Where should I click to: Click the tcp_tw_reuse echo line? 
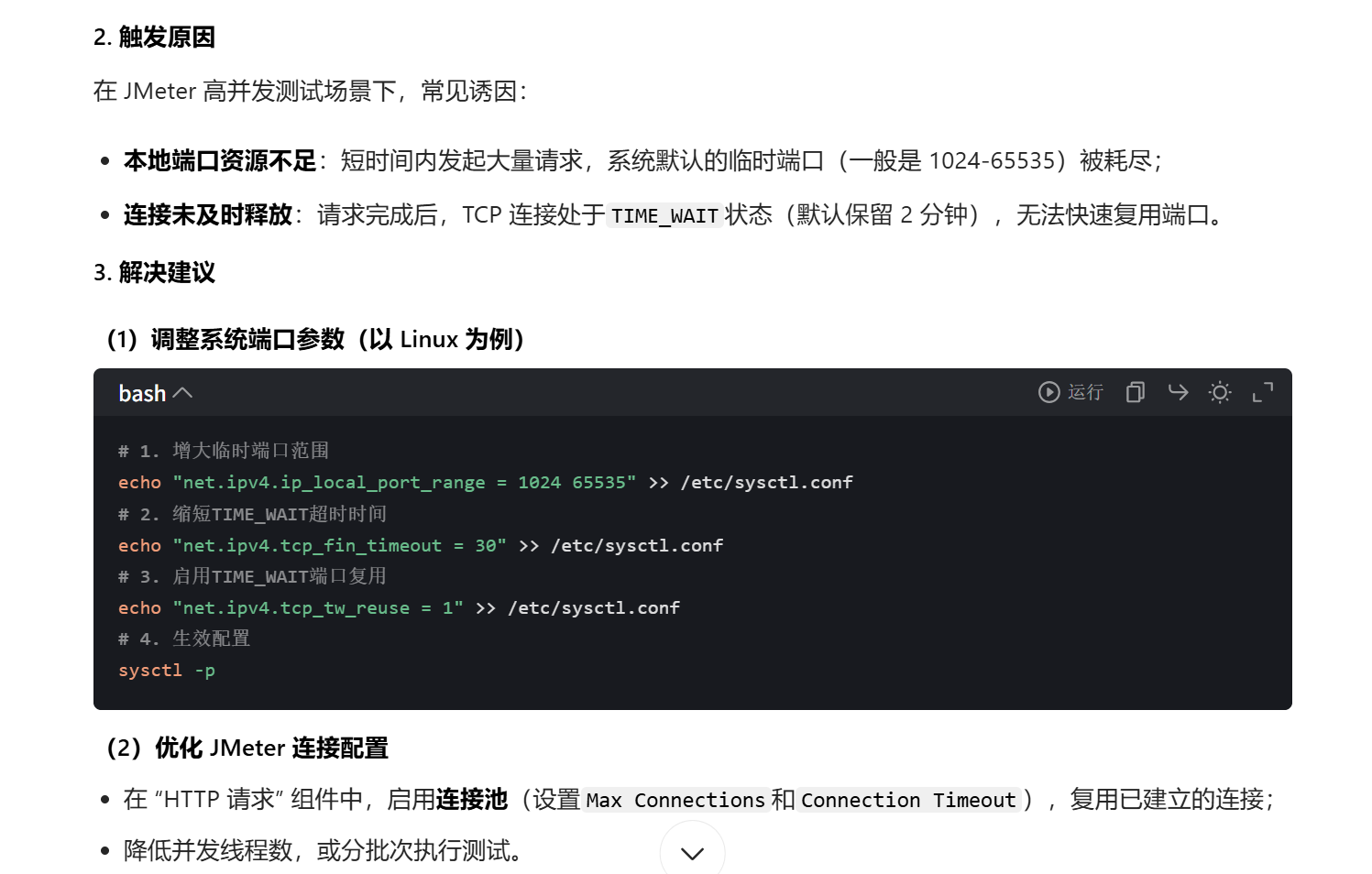[399, 608]
